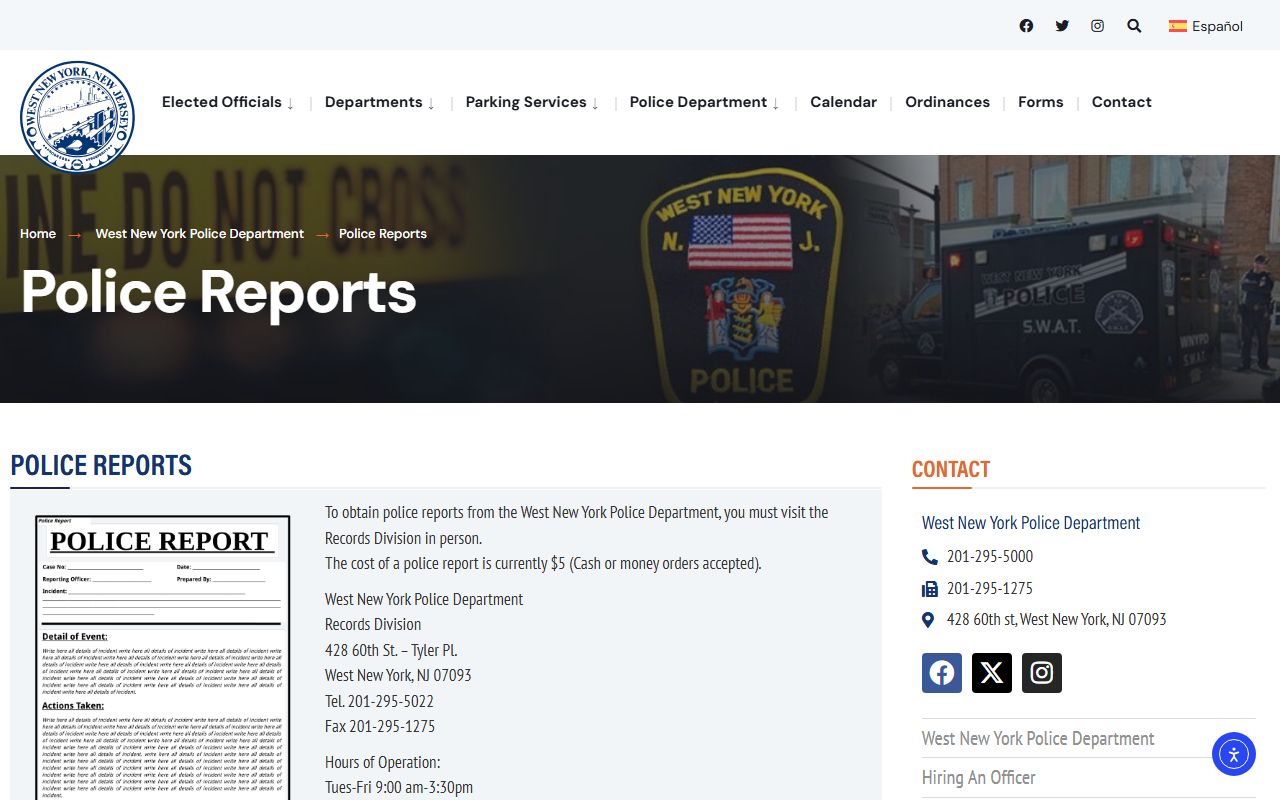
Task: Click the Police Report sample image
Action: click(162, 658)
